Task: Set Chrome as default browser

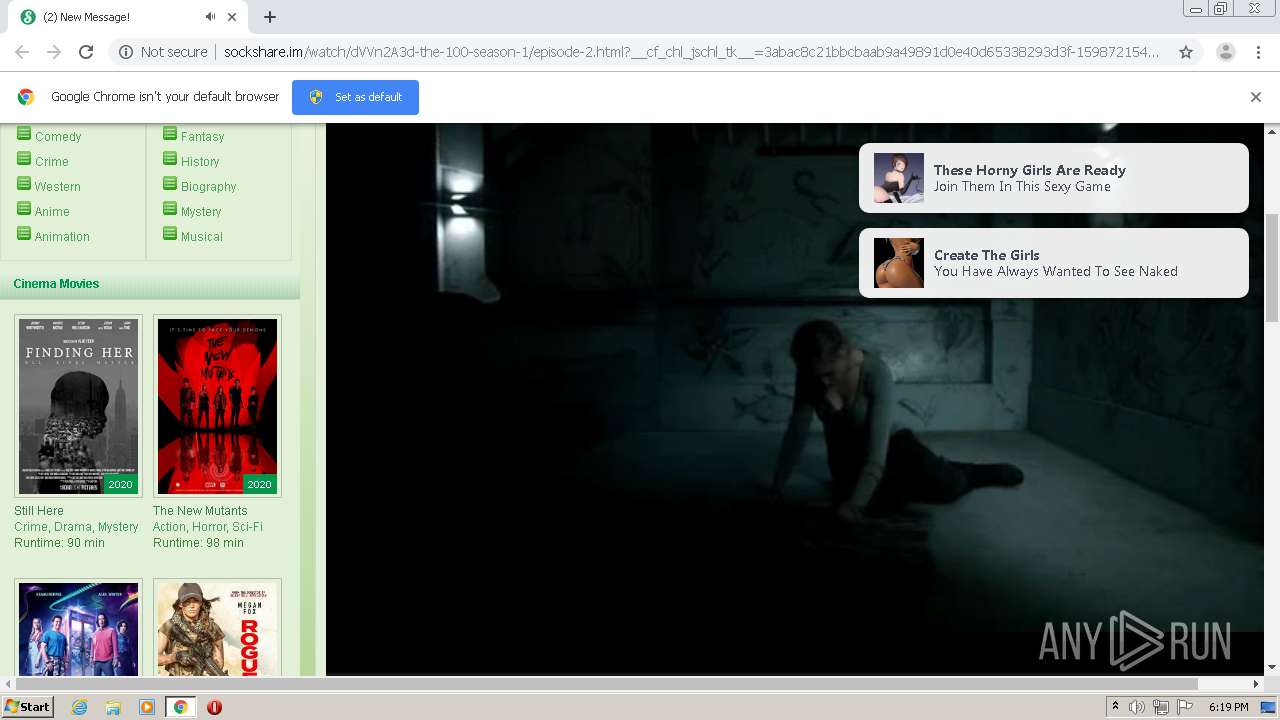Action: (x=355, y=97)
